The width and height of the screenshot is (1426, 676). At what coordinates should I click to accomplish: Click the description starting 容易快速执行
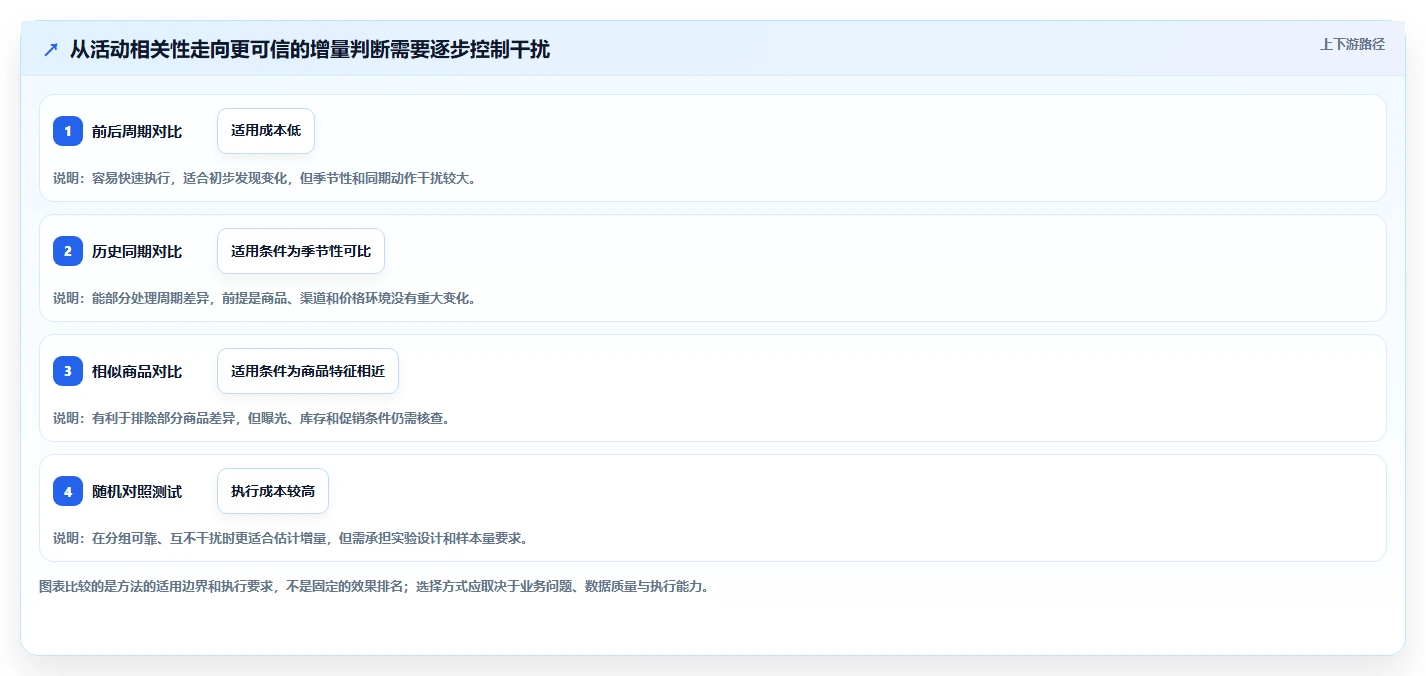267,178
